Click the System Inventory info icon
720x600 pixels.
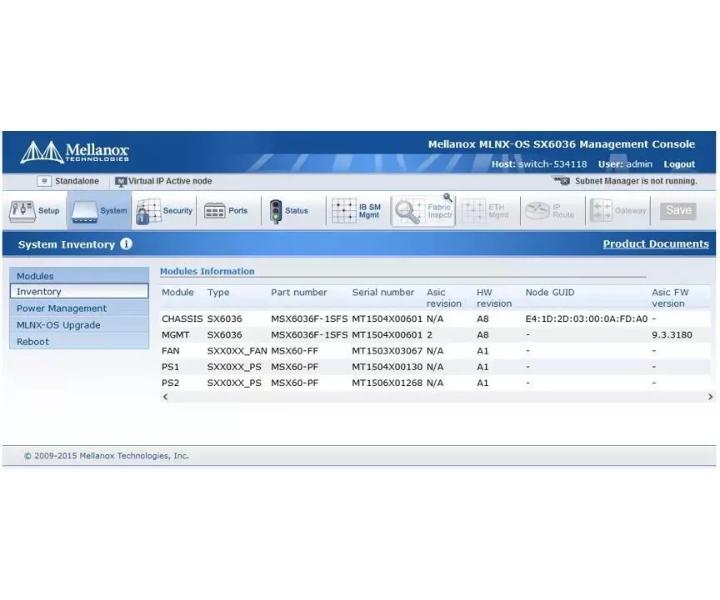126,244
